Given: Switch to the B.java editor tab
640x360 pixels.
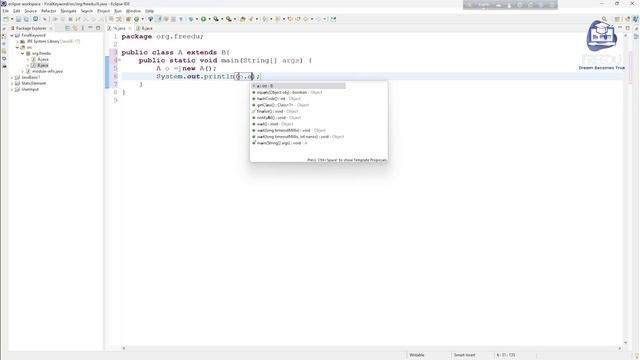Looking at the screenshot, I should click(x=144, y=28).
